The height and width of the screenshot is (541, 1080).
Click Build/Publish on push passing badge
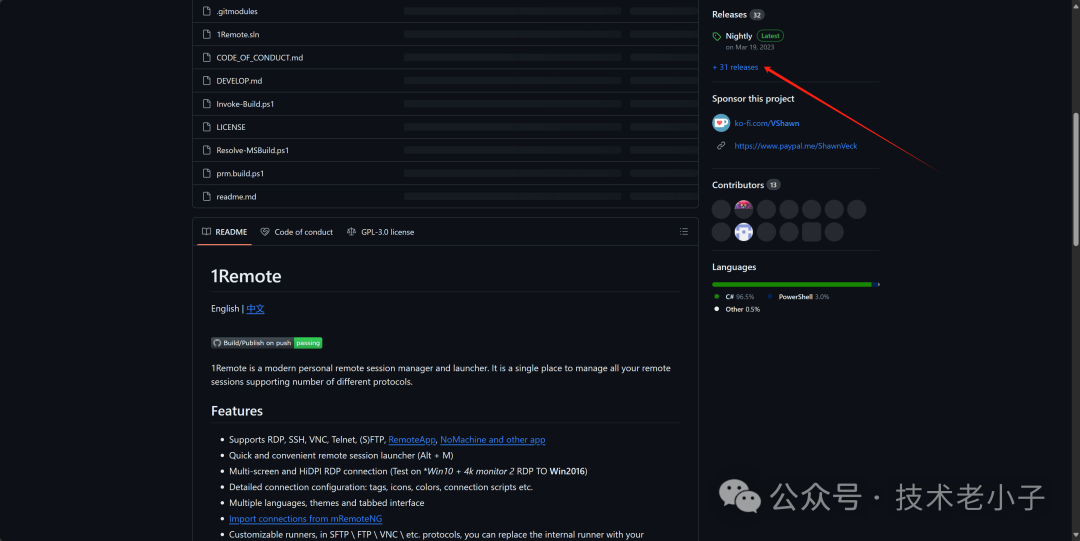click(267, 343)
